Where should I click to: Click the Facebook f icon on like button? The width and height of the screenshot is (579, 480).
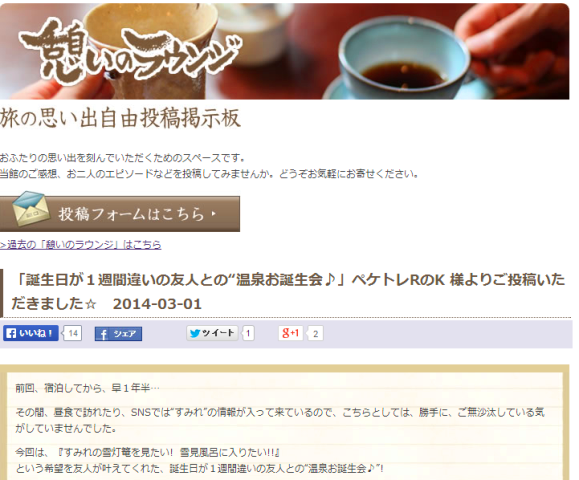(11, 333)
